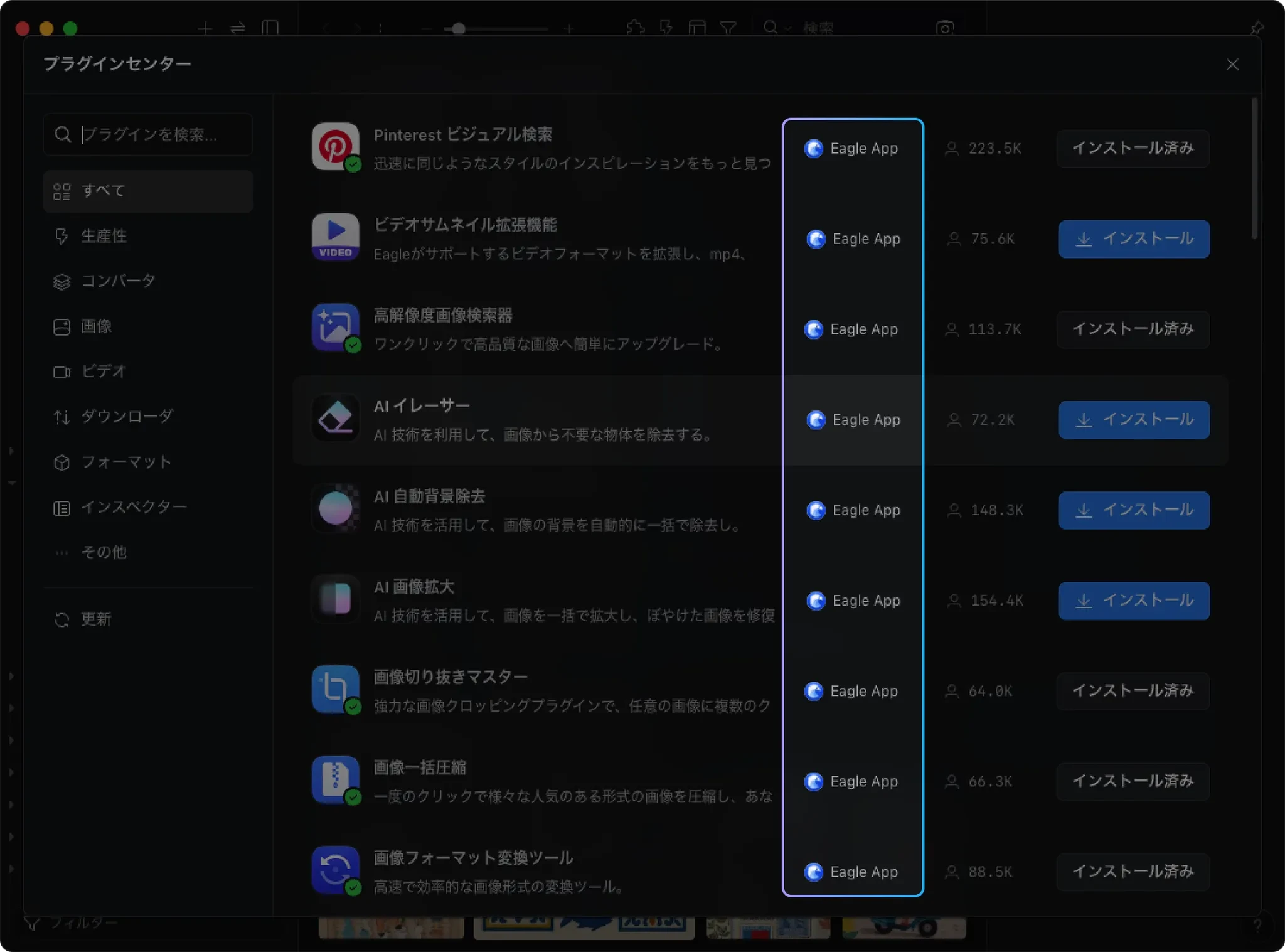Click the 画像一括圧縮 title
Viewport: 1285px width, 952px height.
420,767
